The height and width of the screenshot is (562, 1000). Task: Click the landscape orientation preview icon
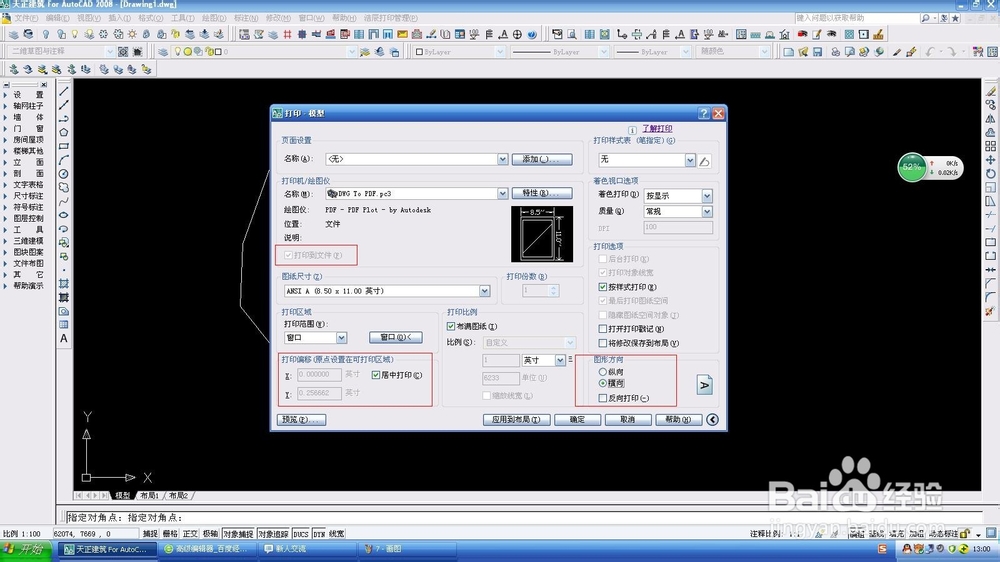click(705, 385)
